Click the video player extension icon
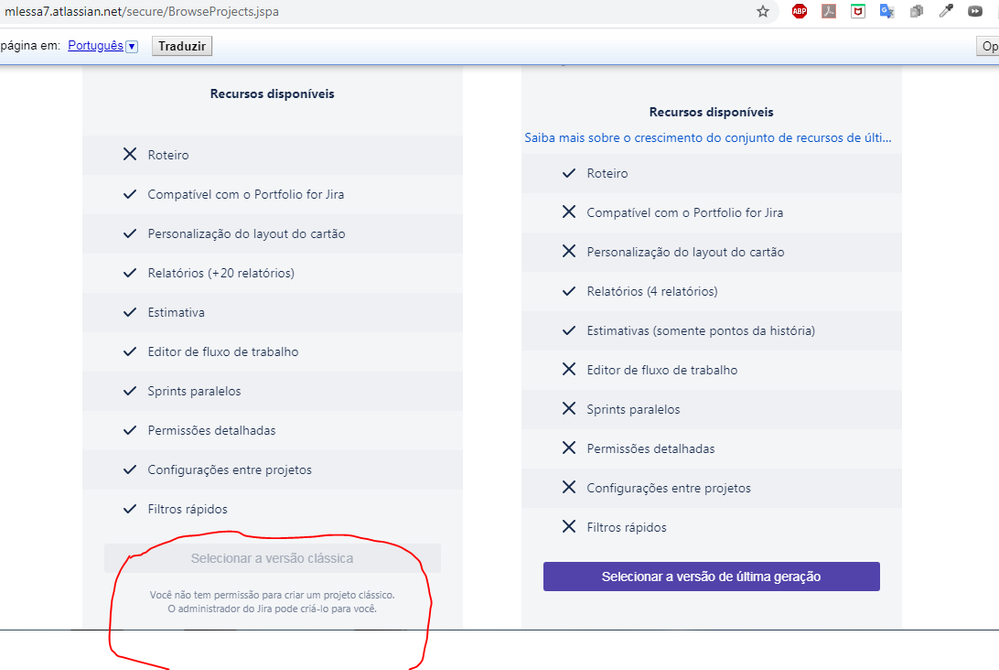Viewport: 999px width, 670px height. [x=975, y=11]
